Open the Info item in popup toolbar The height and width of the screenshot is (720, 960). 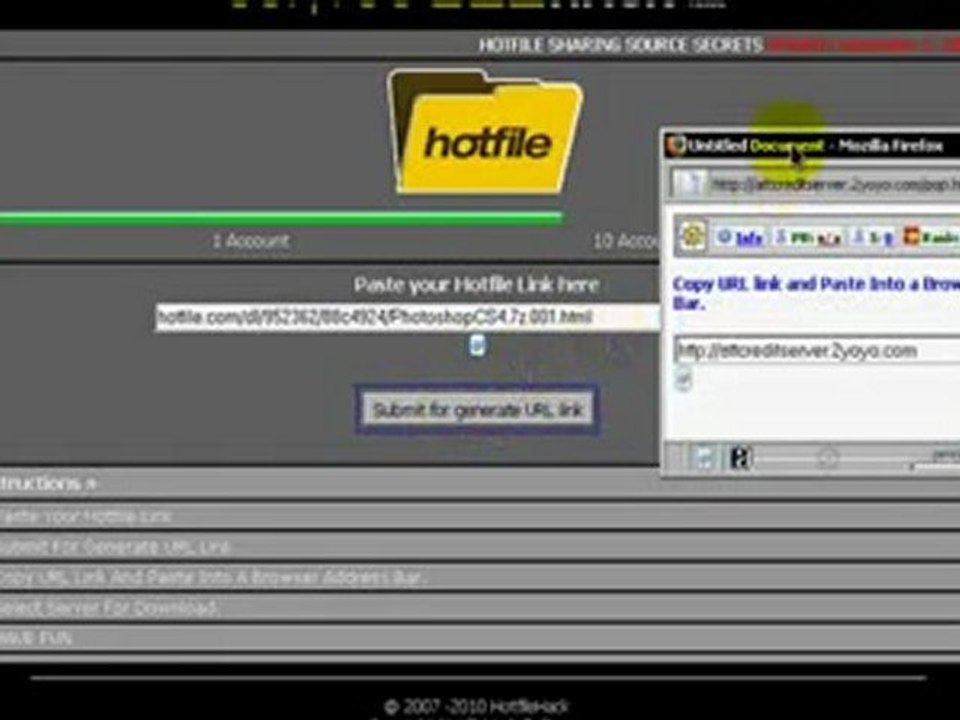pyautogui.click(x=740, y=238)
